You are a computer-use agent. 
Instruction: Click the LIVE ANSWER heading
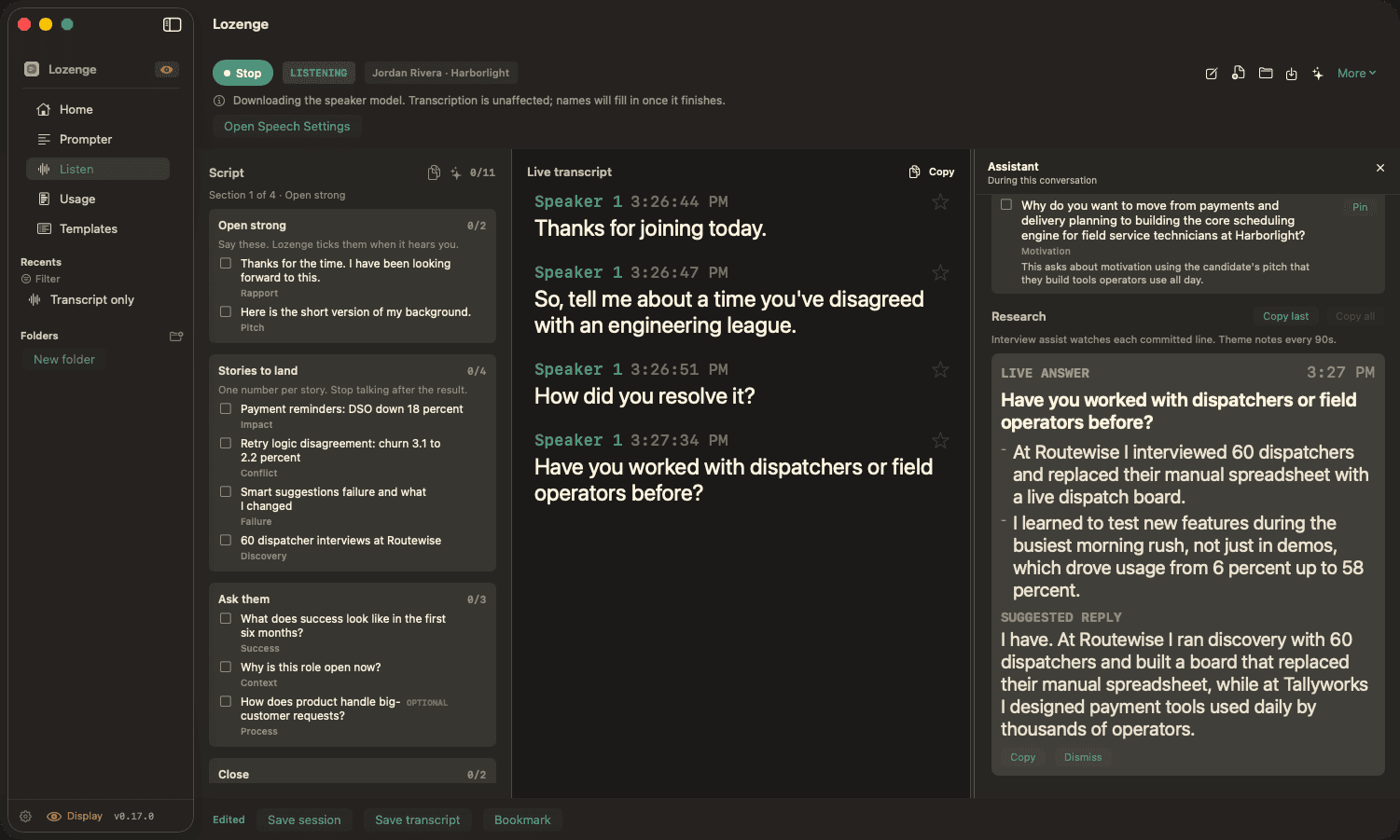click(1045, 373)
